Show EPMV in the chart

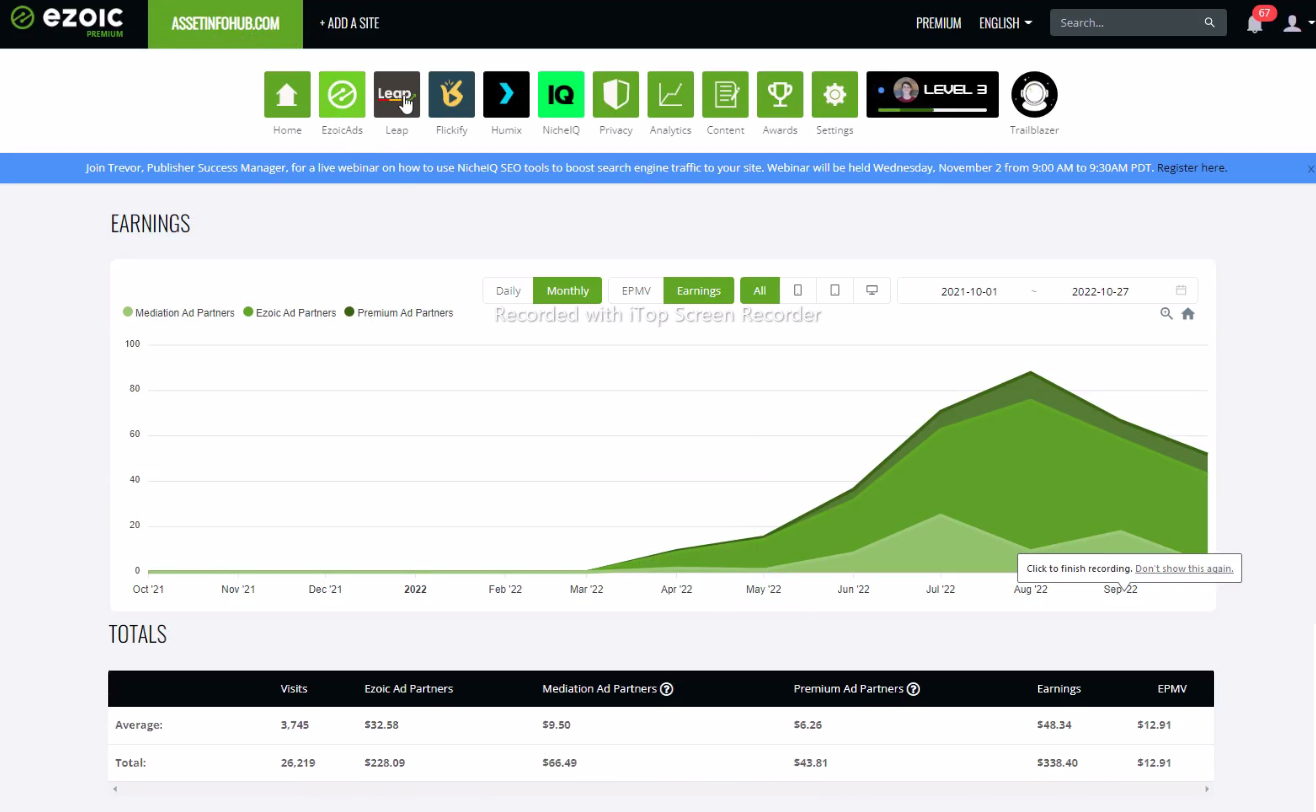[x=636, y=291]
